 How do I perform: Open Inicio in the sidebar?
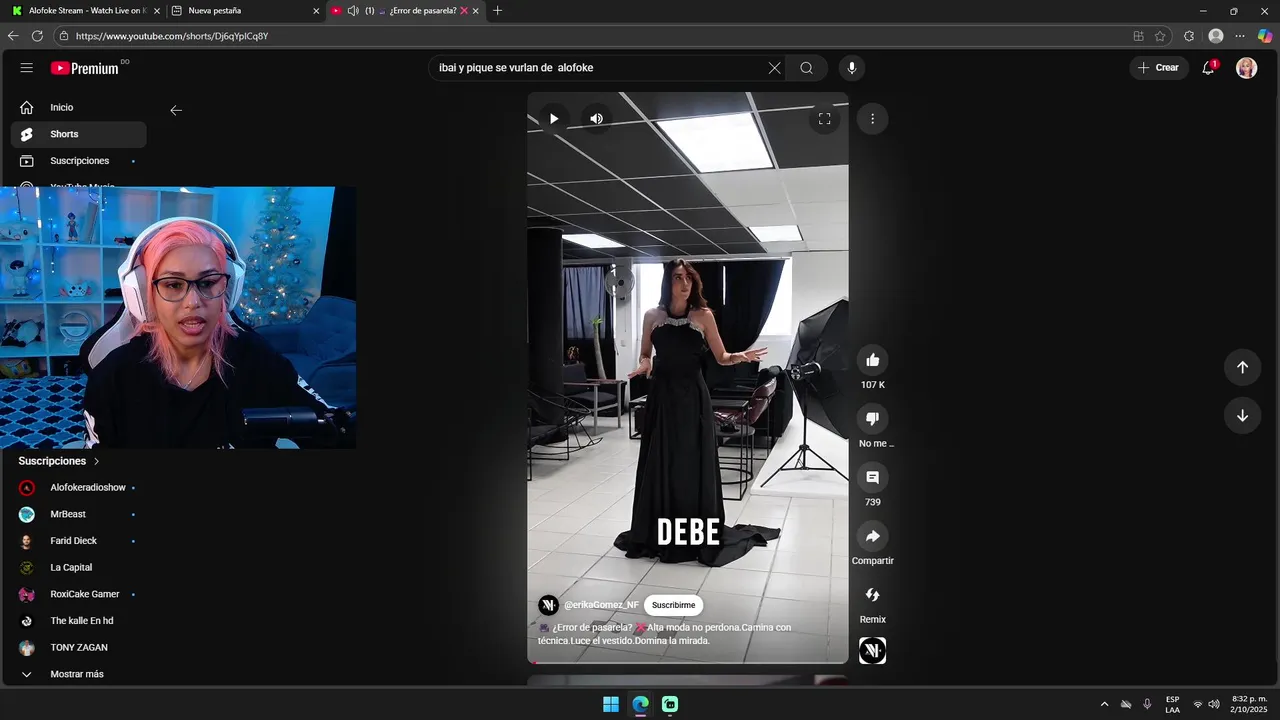78,108
